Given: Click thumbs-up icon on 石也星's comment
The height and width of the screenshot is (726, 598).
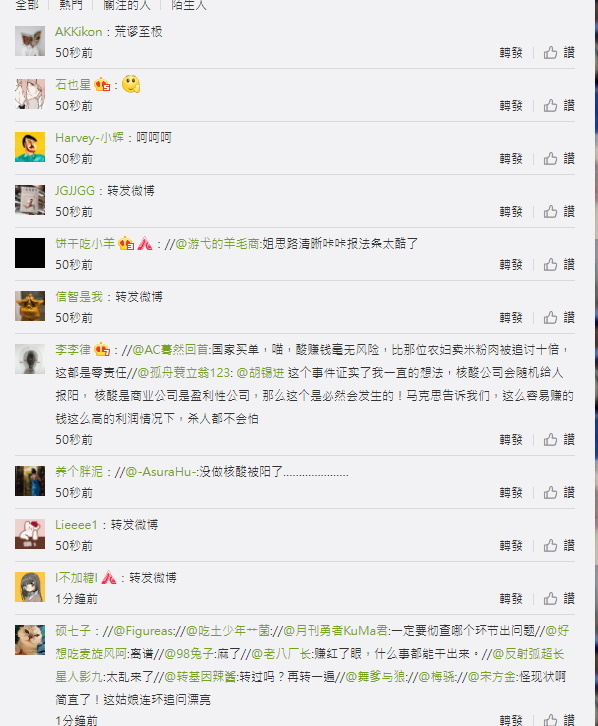Looking at the screenshot, I should (550, 106).
